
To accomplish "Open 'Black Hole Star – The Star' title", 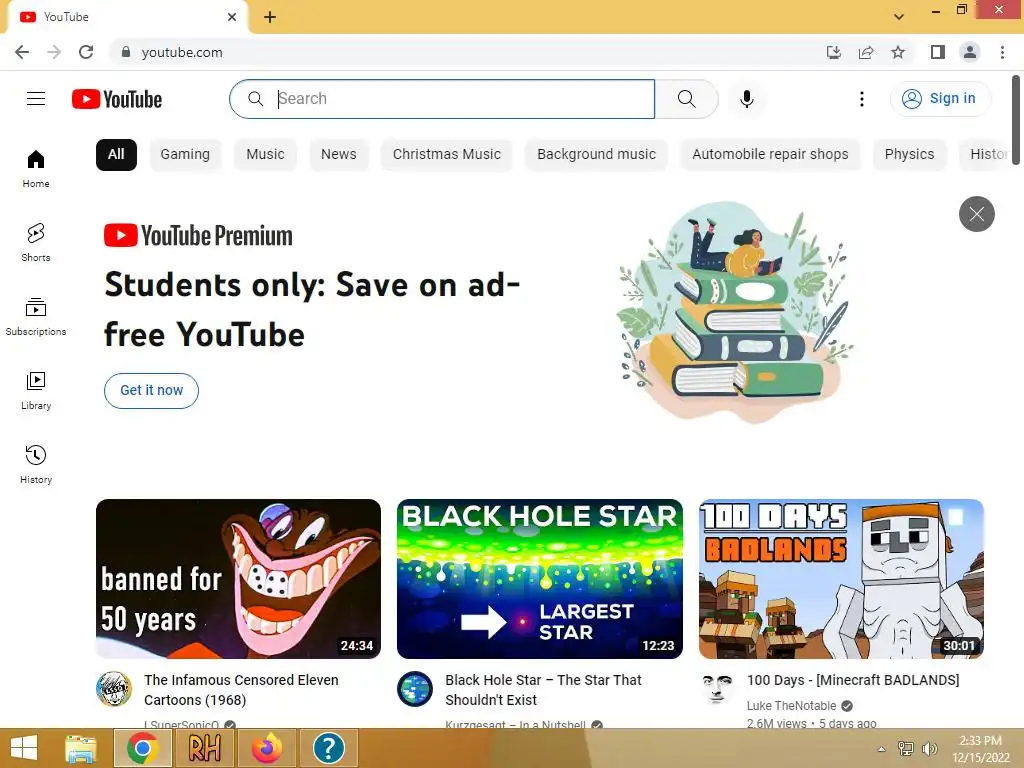I will (x=543, y=690).
